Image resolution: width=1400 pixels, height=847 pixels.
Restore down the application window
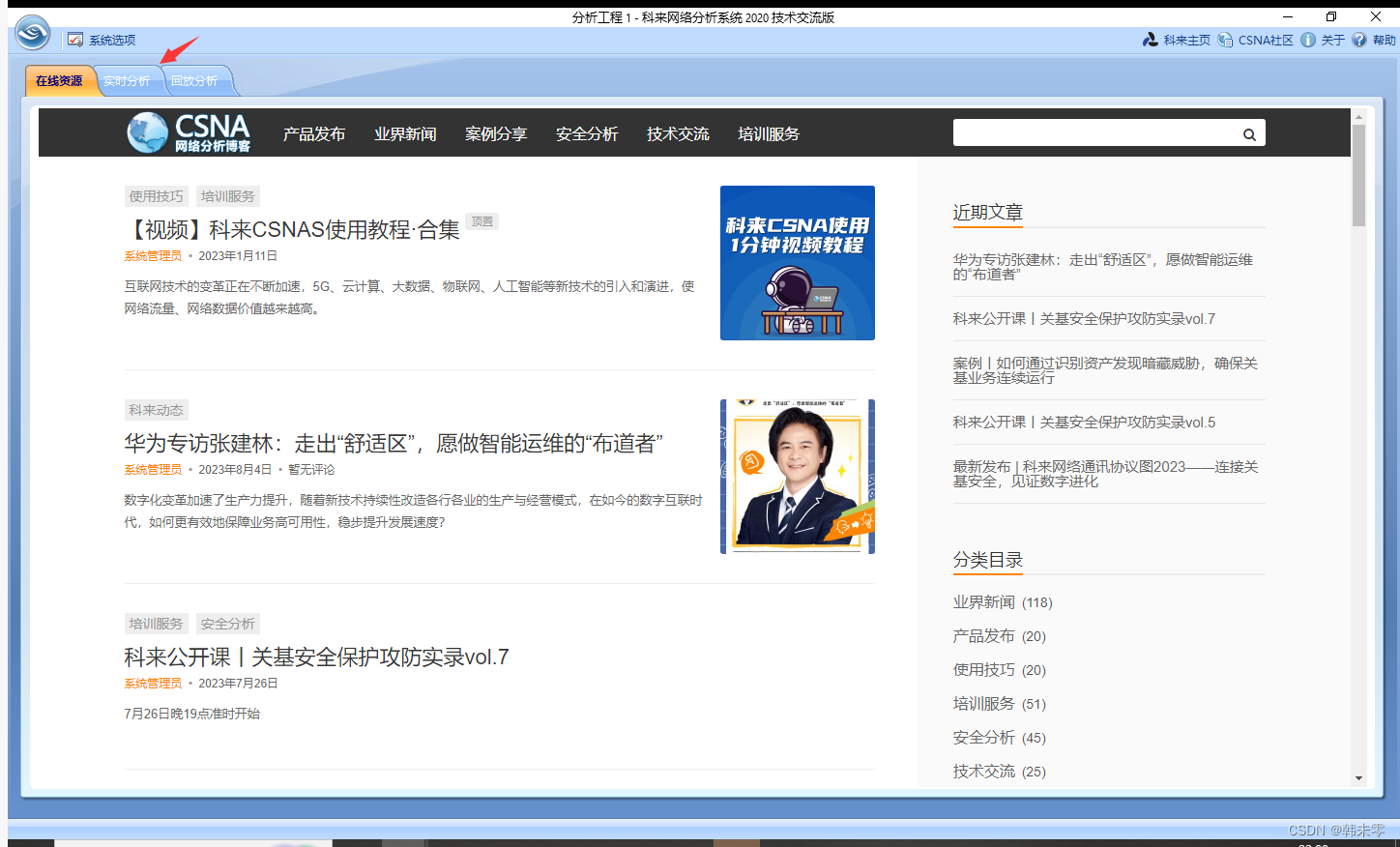[1331, 16]
